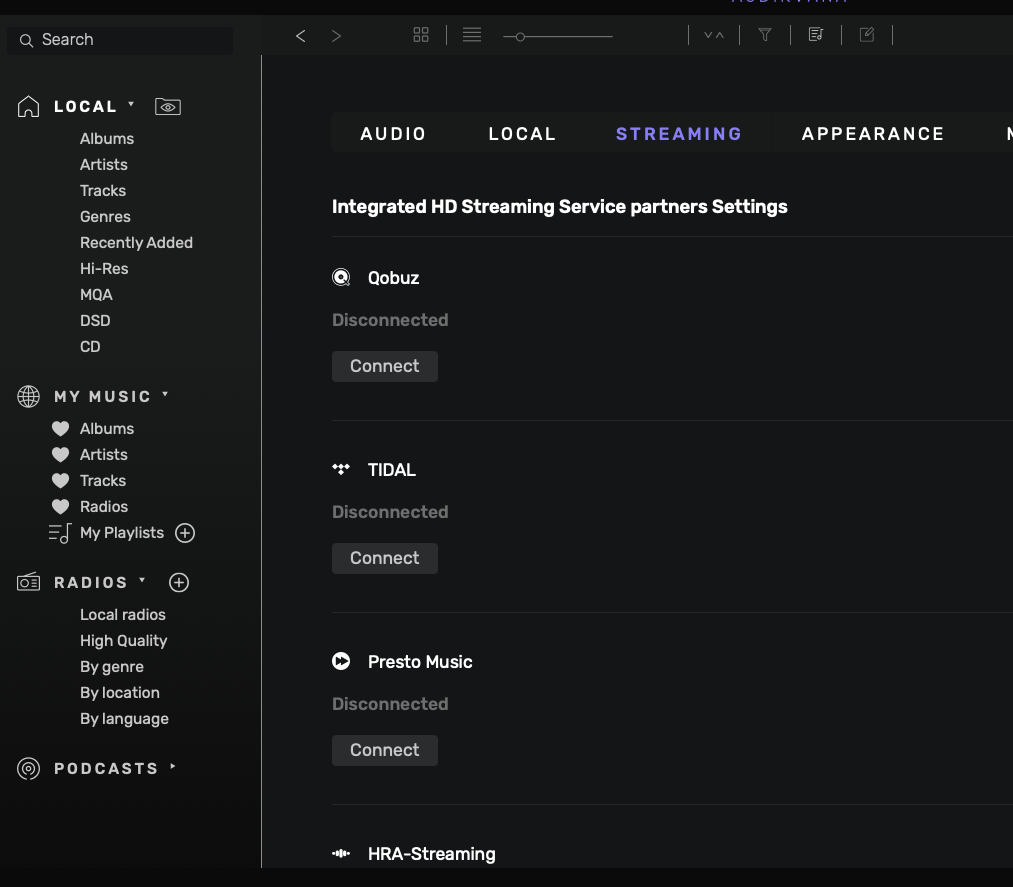This screenshot has height=887, width=1013.
Task: Open favorite Artists under My Music
Action: (103, 455)
